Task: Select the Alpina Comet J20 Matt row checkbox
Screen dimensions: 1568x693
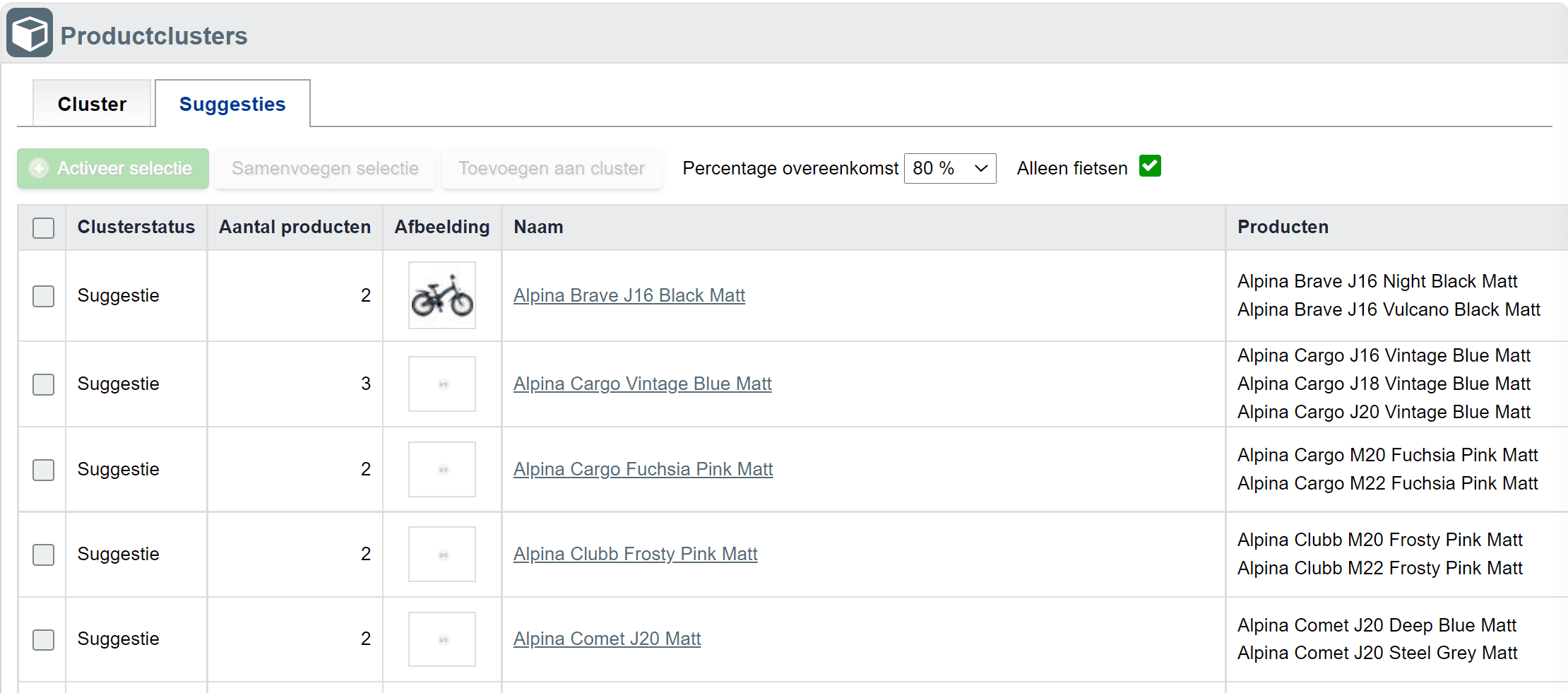Action: (44, 639)
